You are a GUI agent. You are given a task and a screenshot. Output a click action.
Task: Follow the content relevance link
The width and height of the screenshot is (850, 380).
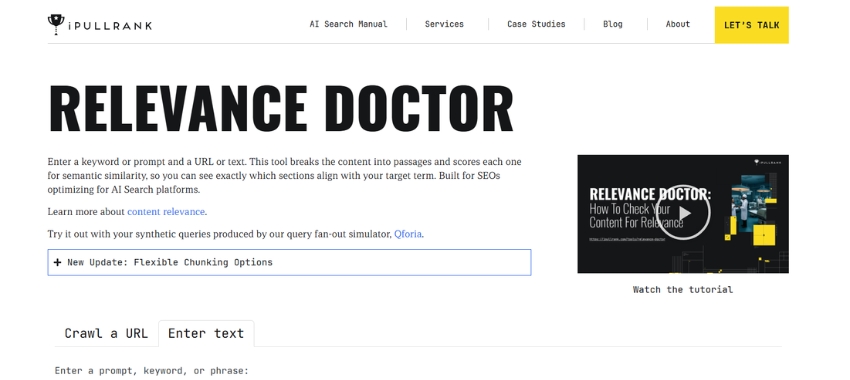pos(166,212)
